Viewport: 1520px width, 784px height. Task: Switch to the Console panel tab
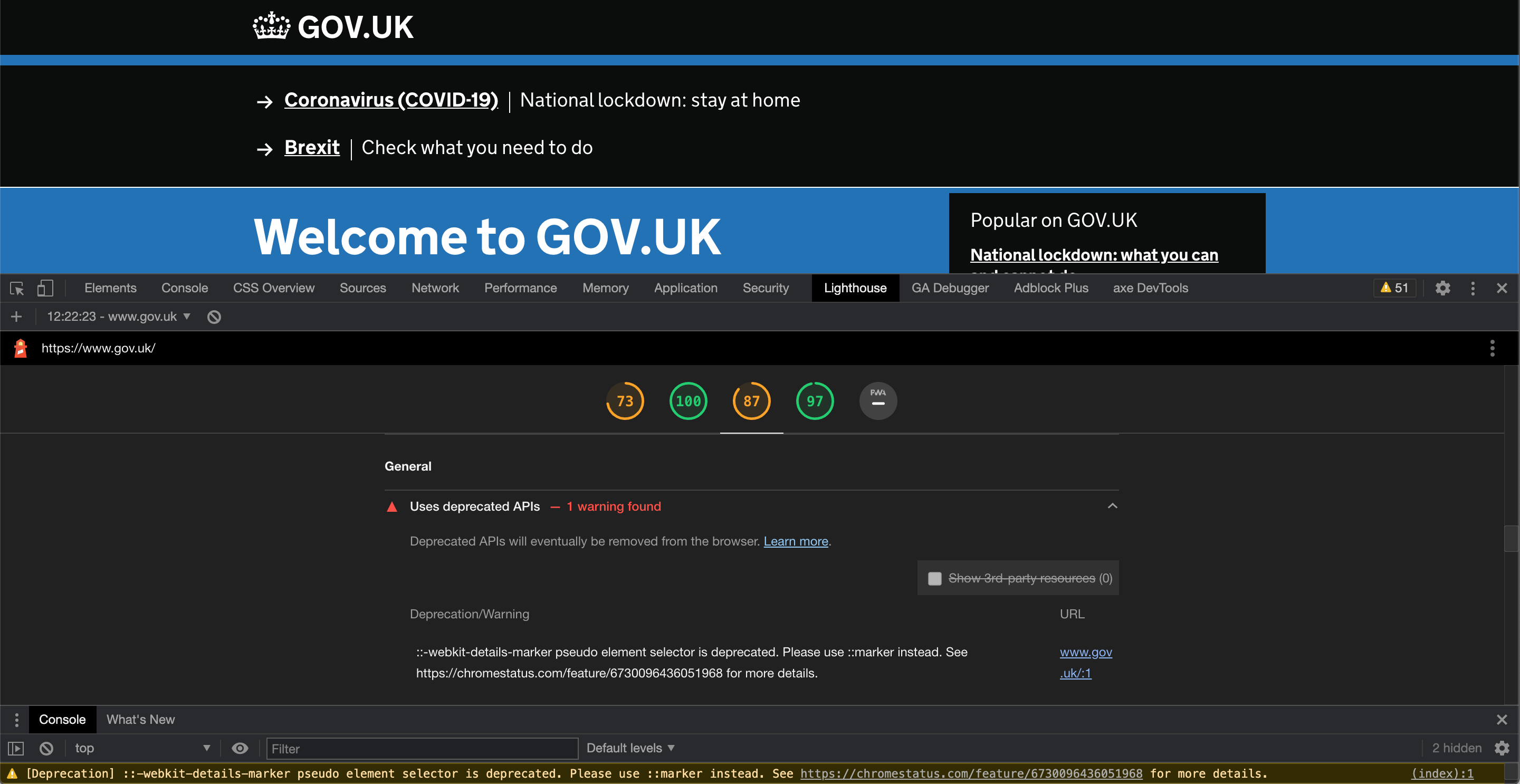coord(185,288)
